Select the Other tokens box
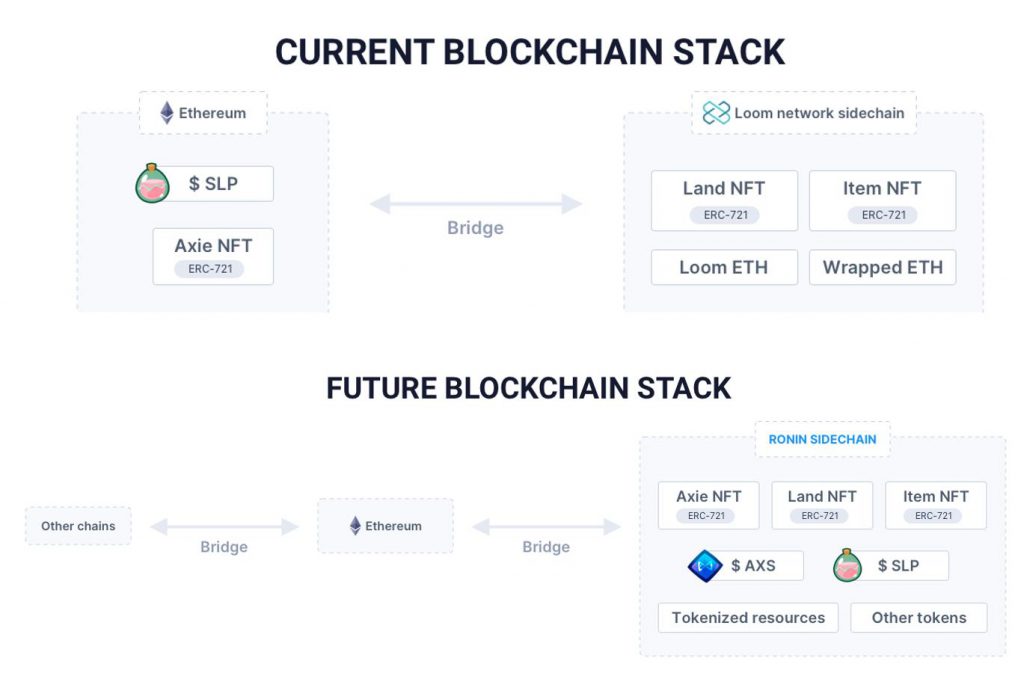Viewport: 1024px width, 676px height. click(x=919, y=617)
